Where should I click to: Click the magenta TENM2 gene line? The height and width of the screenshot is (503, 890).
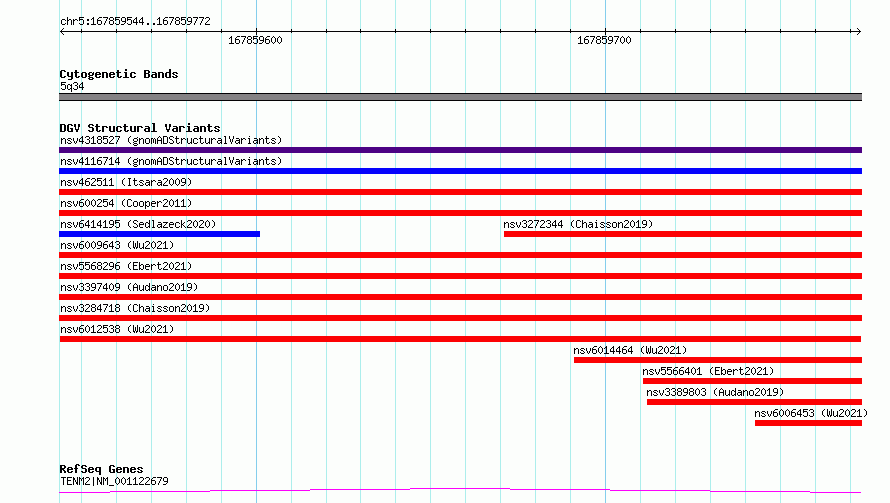pos(460,491)
